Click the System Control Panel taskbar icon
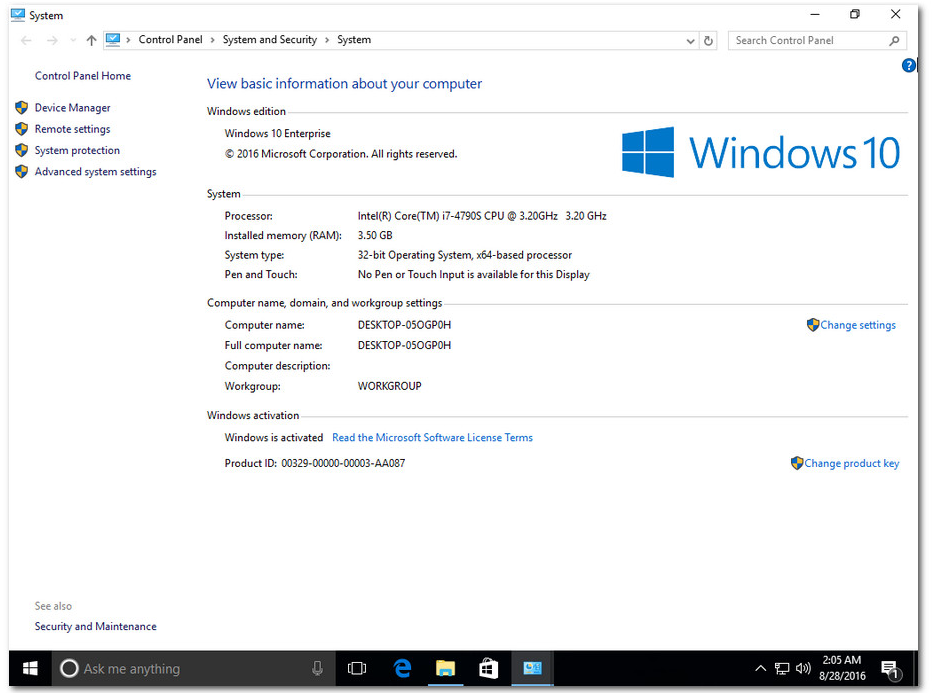This screenshot has height=693, width=933. 533,668
